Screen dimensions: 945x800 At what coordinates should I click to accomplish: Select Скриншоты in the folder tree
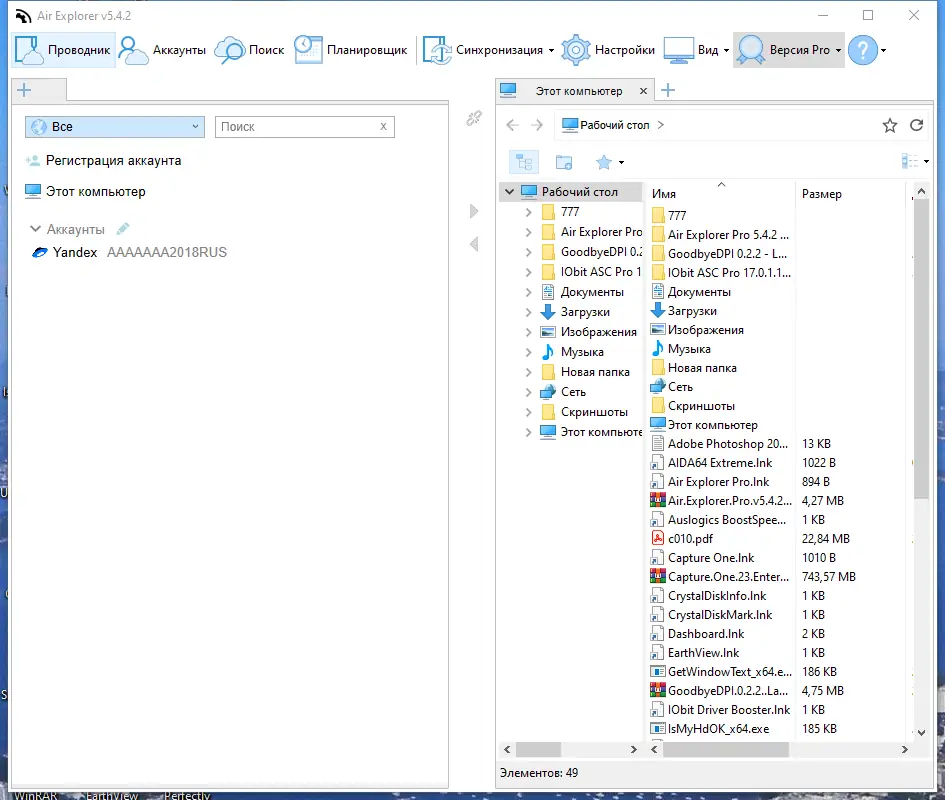594,412
